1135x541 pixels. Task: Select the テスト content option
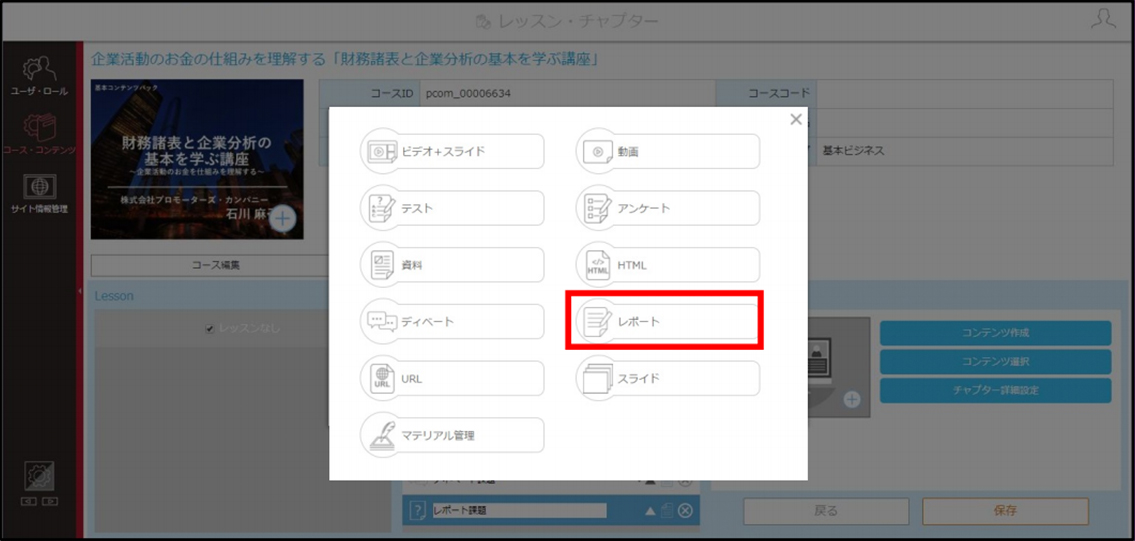452,208
